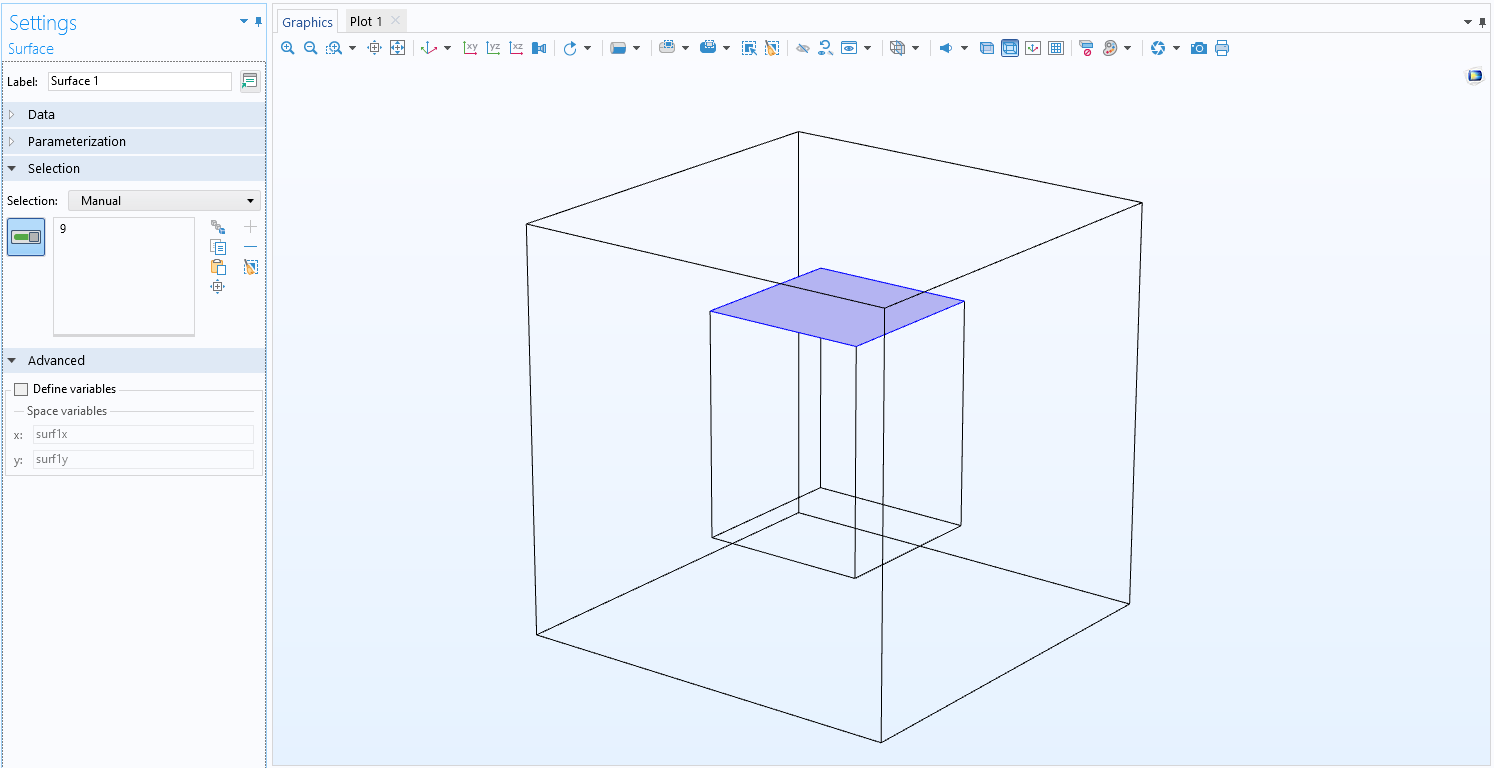Collapse the Advanced section
The height and width of the screenshot is (768, 1494).
coord(56,361)
